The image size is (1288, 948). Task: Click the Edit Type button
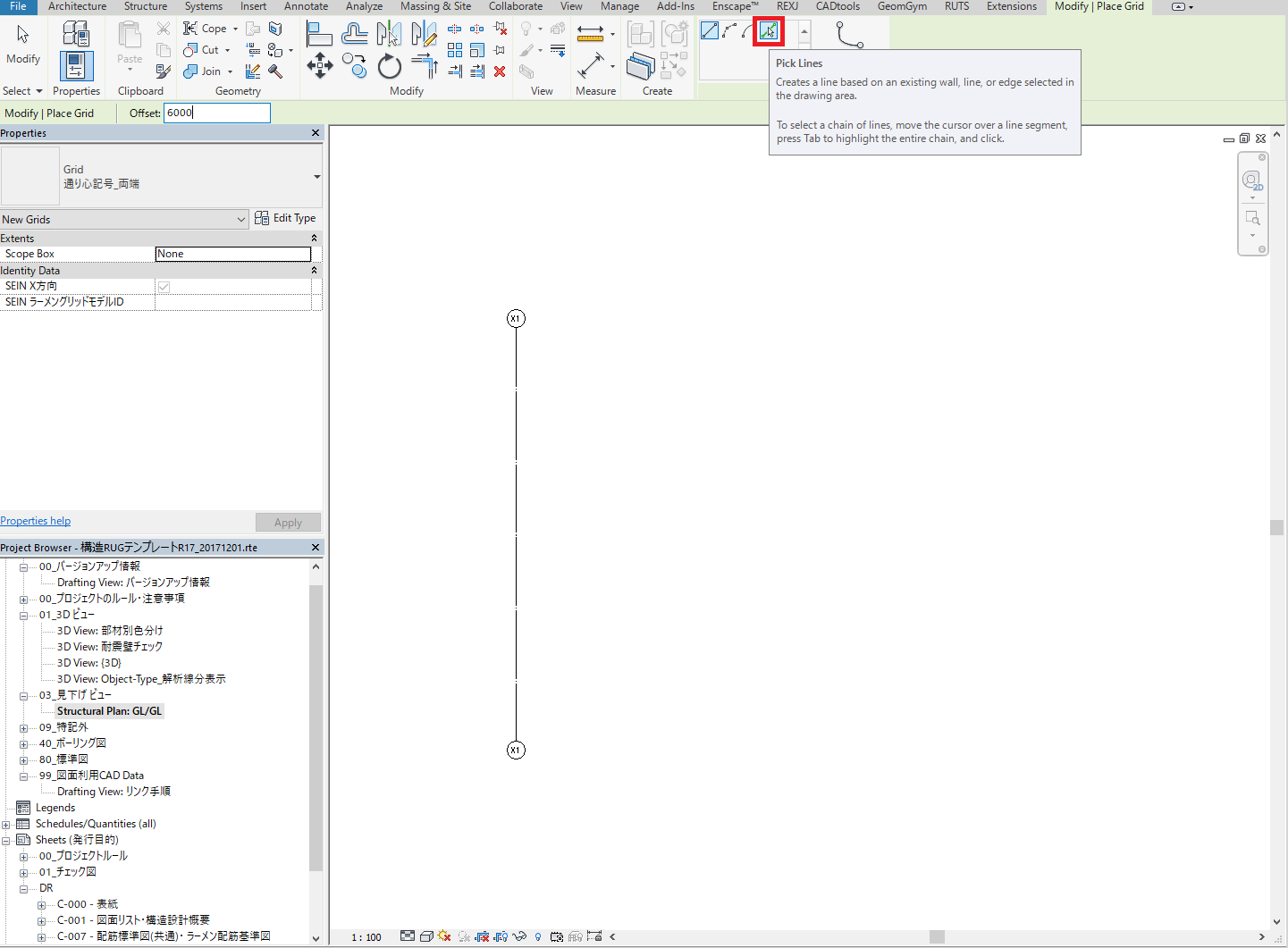pos(285,218)
